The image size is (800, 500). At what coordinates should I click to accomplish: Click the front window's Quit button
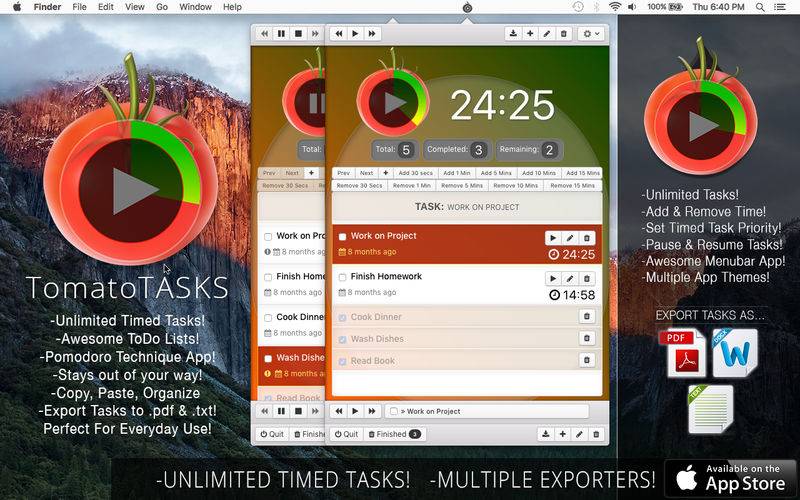pyautogui.click(x=346, y=434)
